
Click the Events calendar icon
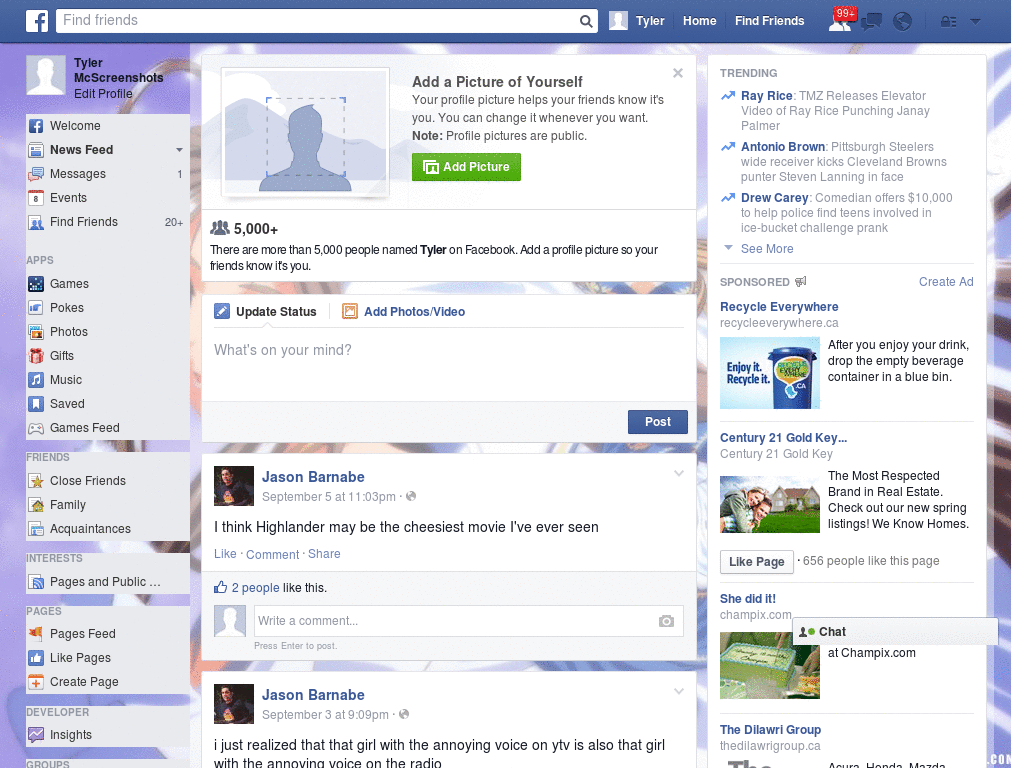(x=36, y=198)
